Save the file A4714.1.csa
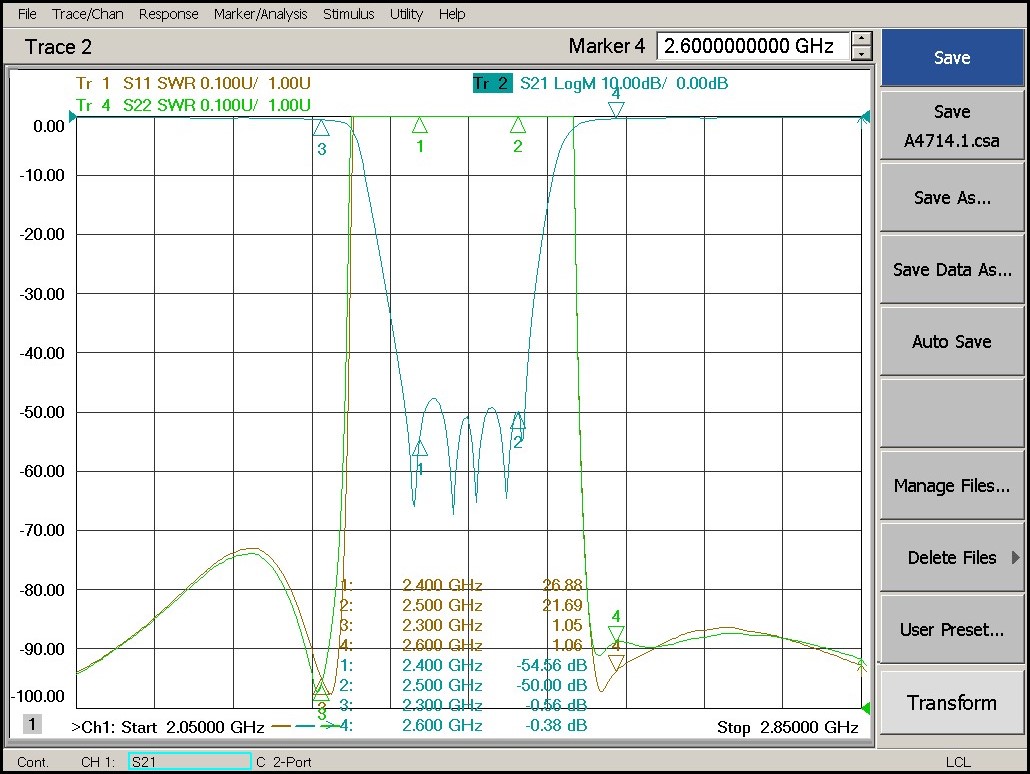Screen dimensions: 1030x774 (951, 125)
